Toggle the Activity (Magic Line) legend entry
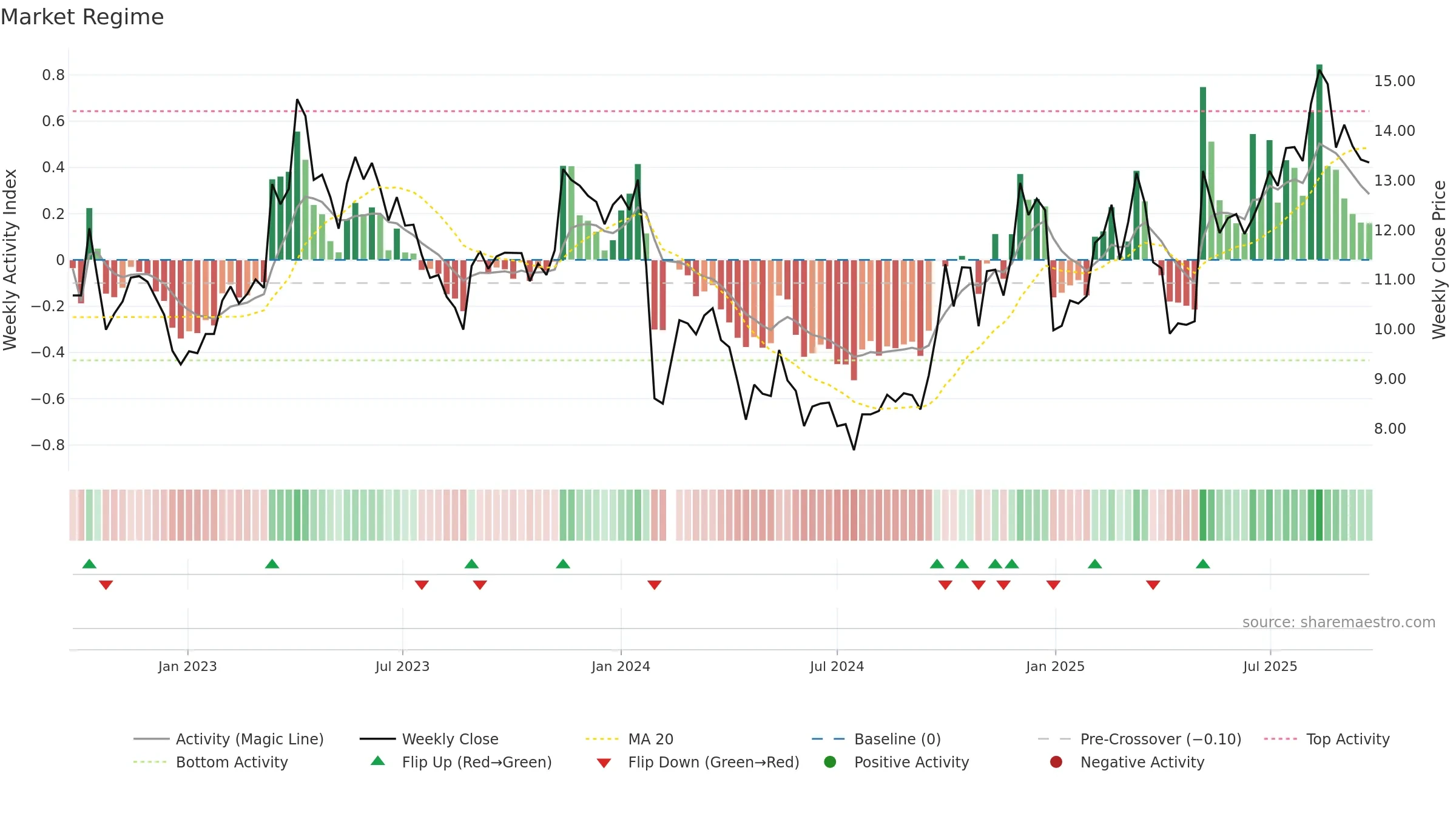This screenshot has width=1456, height=819. point(229,739)
